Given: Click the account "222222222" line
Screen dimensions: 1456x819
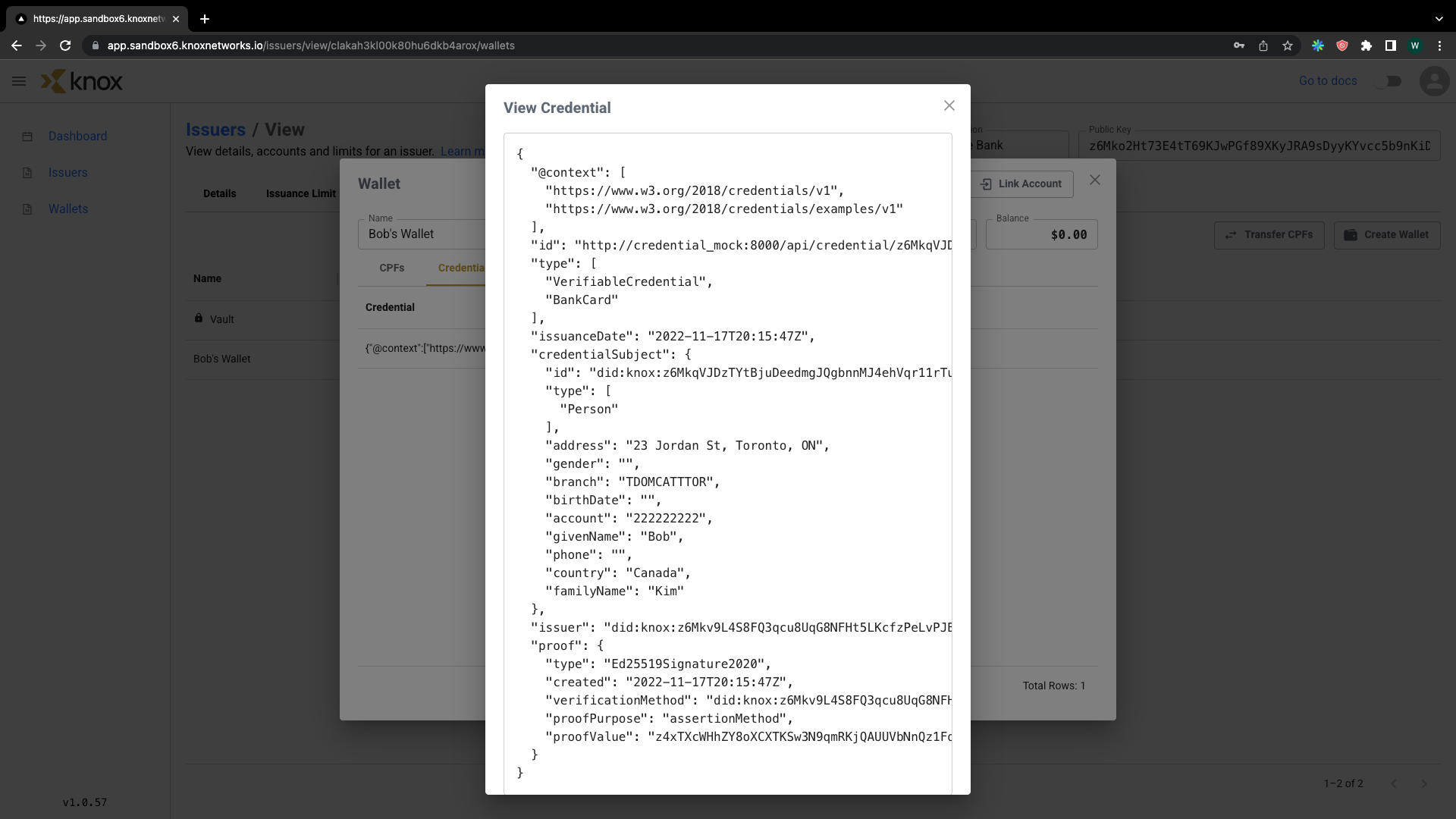Looking at the screenshot, I should tap(629, 519).
